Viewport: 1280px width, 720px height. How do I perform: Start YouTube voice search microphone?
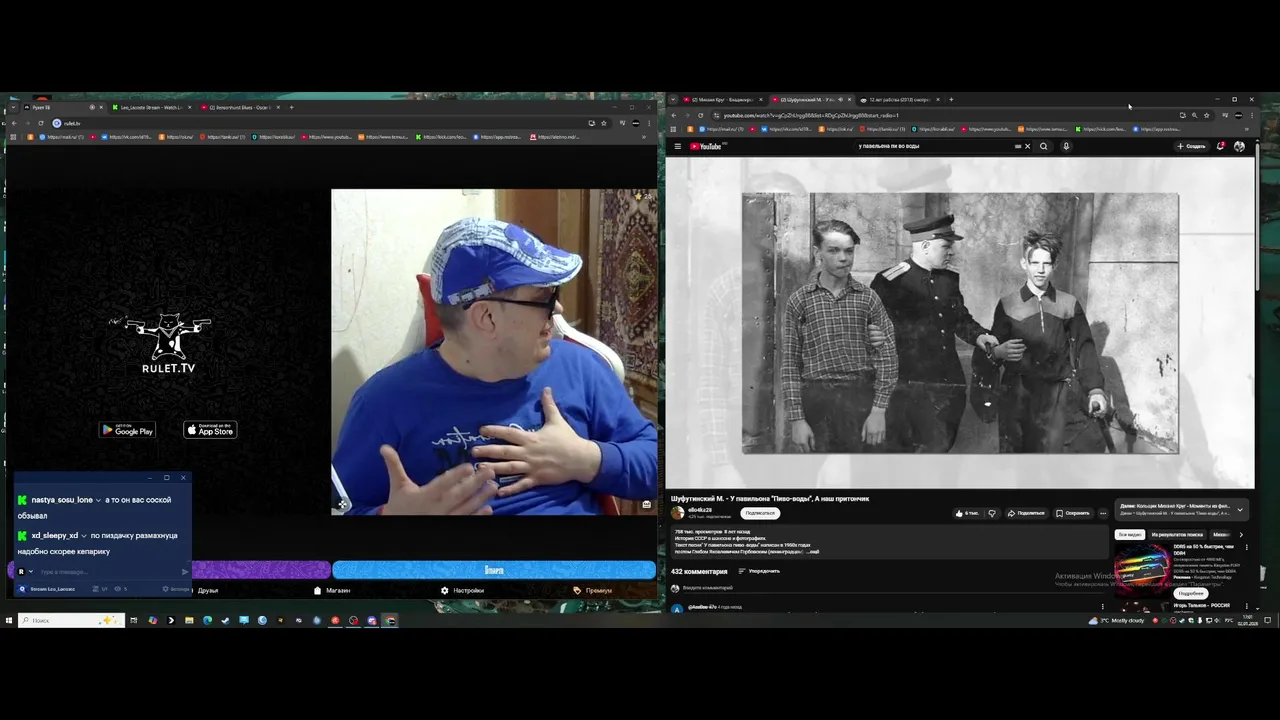(1066, 146)
